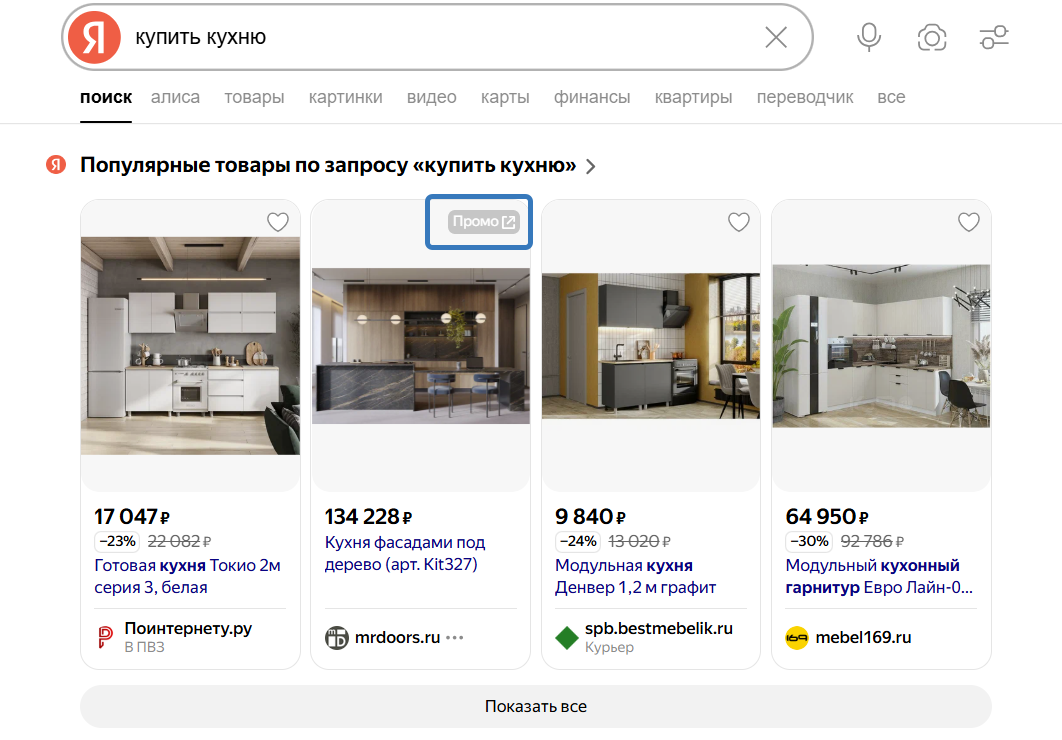Toggle heart on Евро Лайн kitchen card

[x=968, y=222]
